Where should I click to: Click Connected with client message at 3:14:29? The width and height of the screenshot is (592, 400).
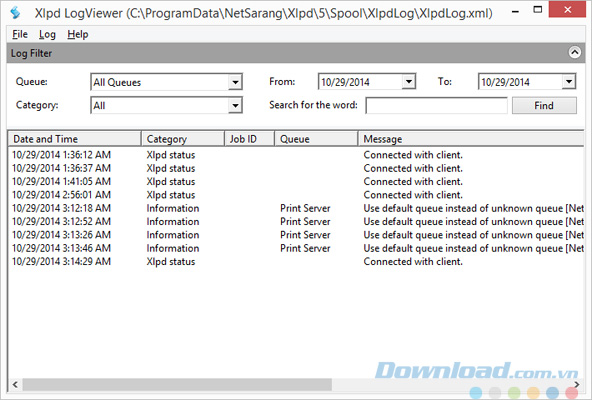tap(413, 262)
